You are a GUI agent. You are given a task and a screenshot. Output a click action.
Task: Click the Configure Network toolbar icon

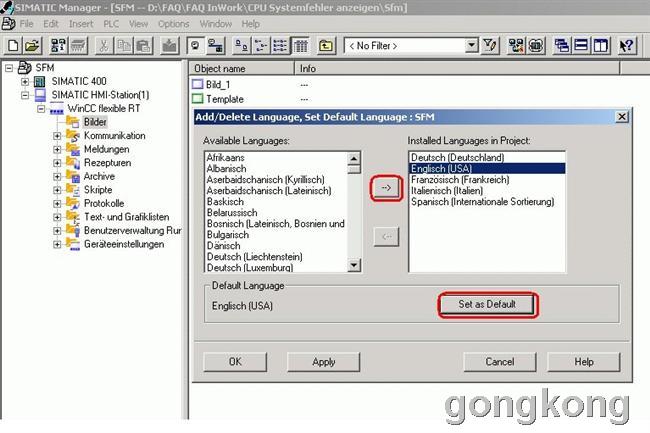(x=517, y=46)
